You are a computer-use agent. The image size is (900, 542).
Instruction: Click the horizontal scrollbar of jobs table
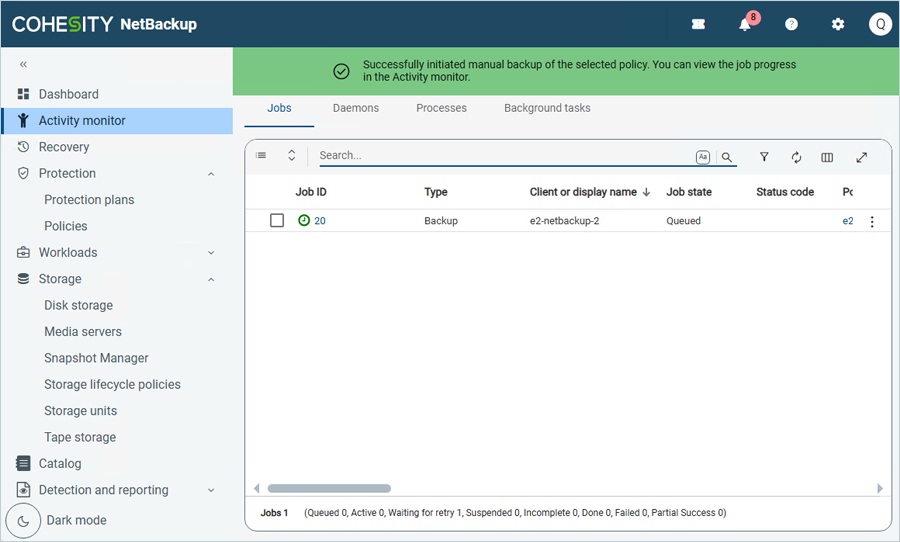(328, 488)
